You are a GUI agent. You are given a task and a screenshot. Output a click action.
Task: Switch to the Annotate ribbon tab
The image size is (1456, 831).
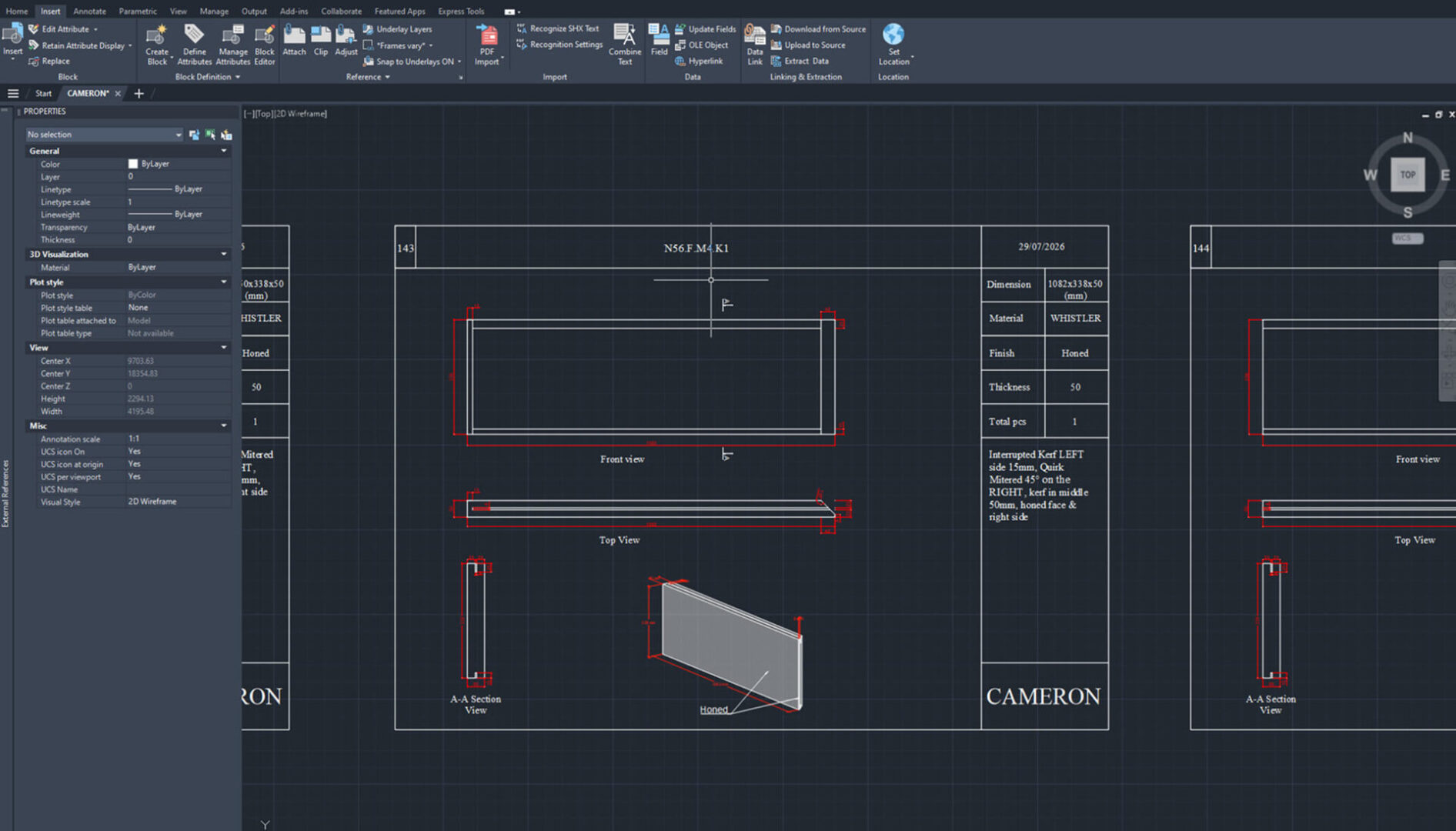pos(89,12)
